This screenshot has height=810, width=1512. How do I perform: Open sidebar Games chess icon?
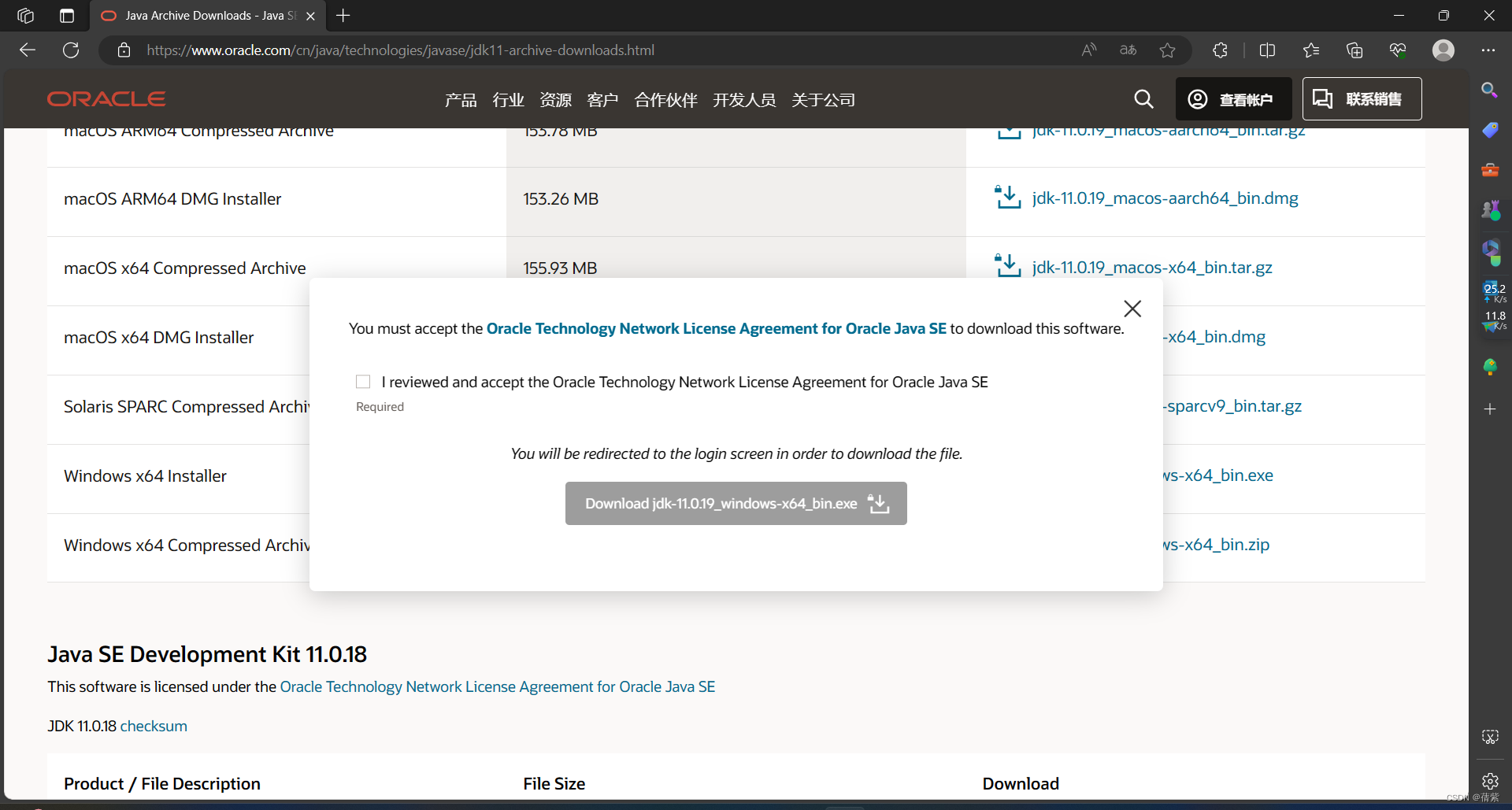pyautogui.click(x=1490, y=210)
